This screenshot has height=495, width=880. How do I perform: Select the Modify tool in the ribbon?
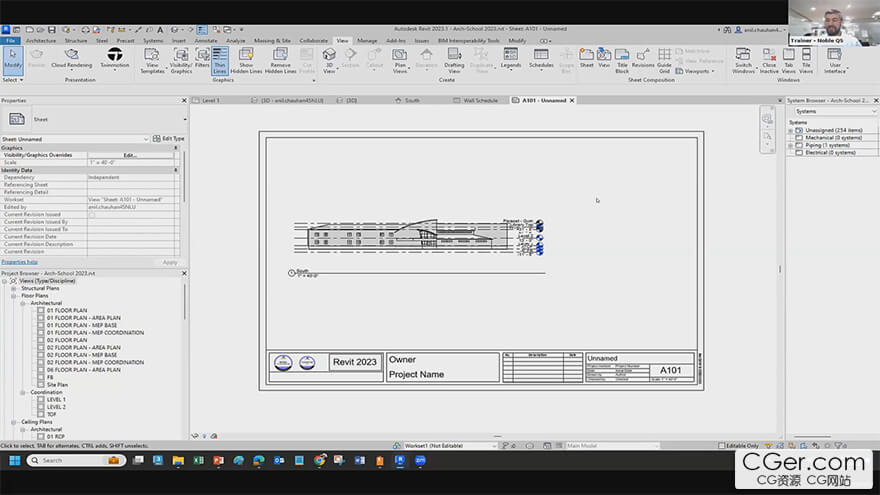12,60
